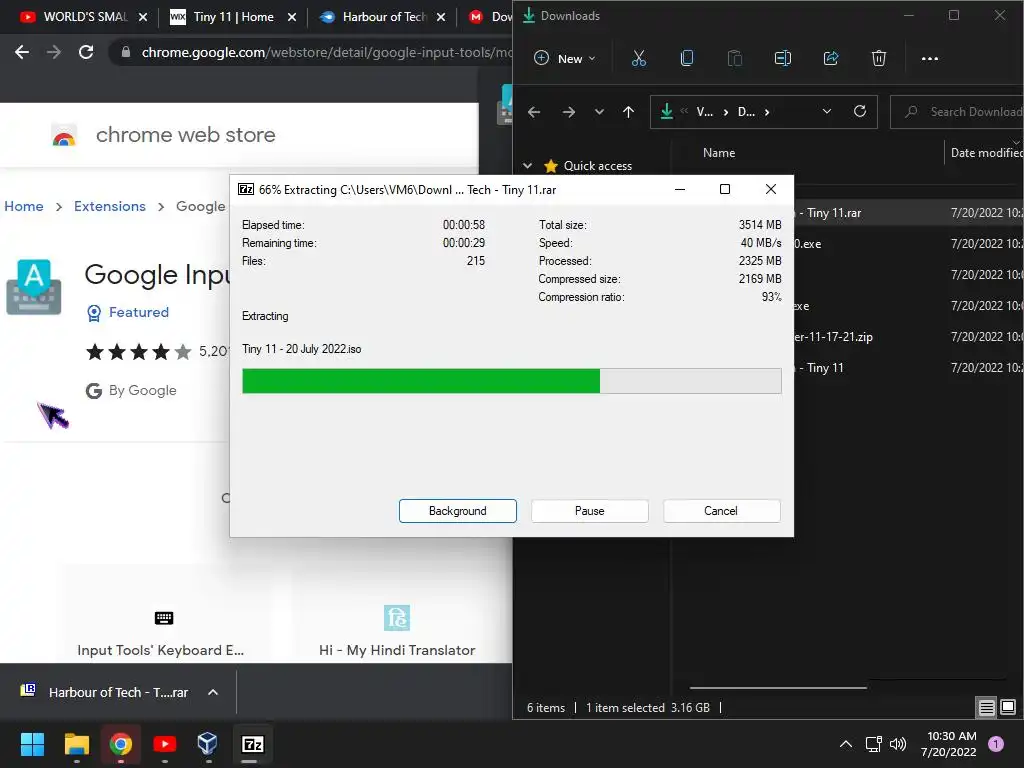1024x768 pixels.
Task: Click the Delete trash icon in Downloads toolbar
Action: [x=879, y=59]
